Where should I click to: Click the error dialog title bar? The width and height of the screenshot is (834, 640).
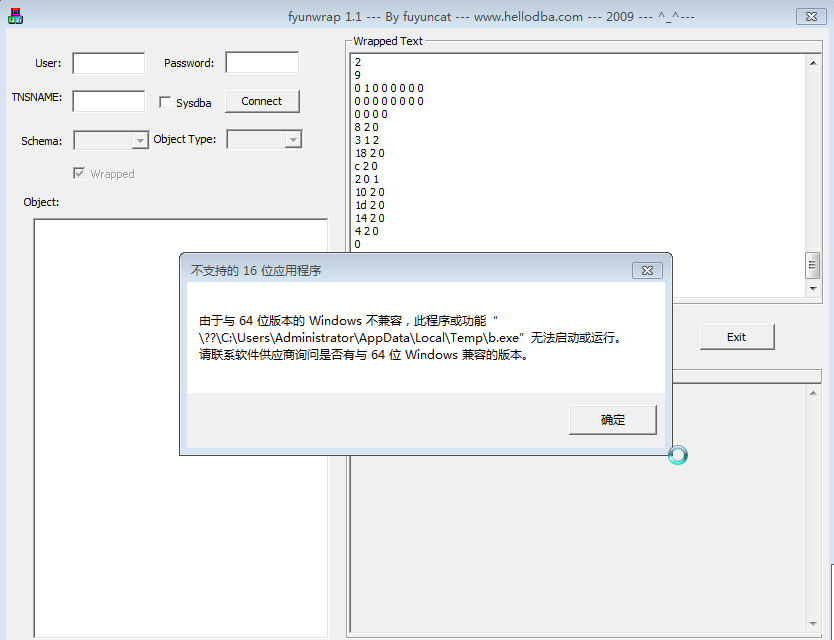400,270
